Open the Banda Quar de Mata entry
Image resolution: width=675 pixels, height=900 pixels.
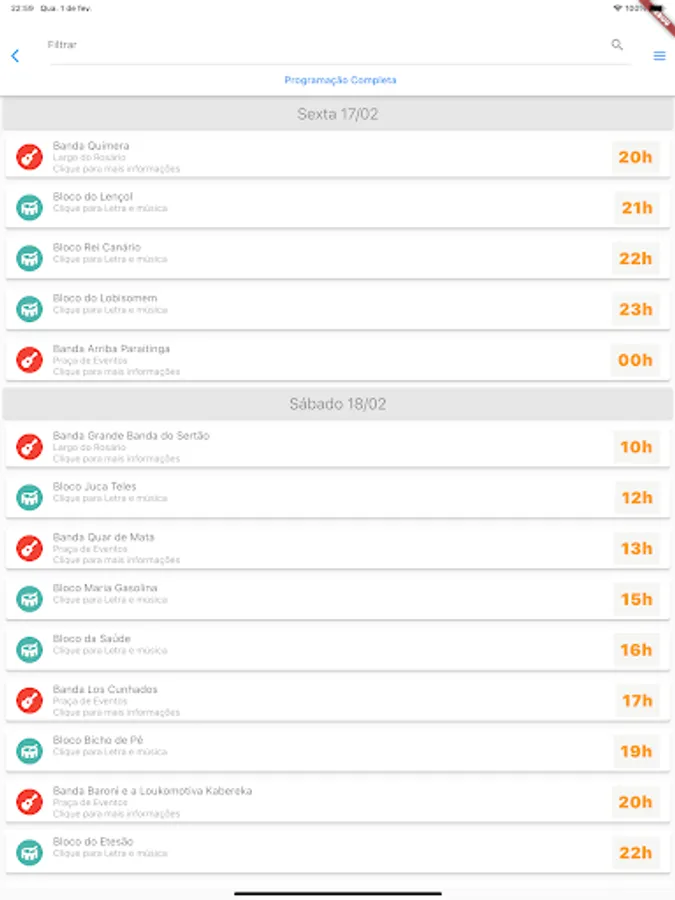pos(300,548)
